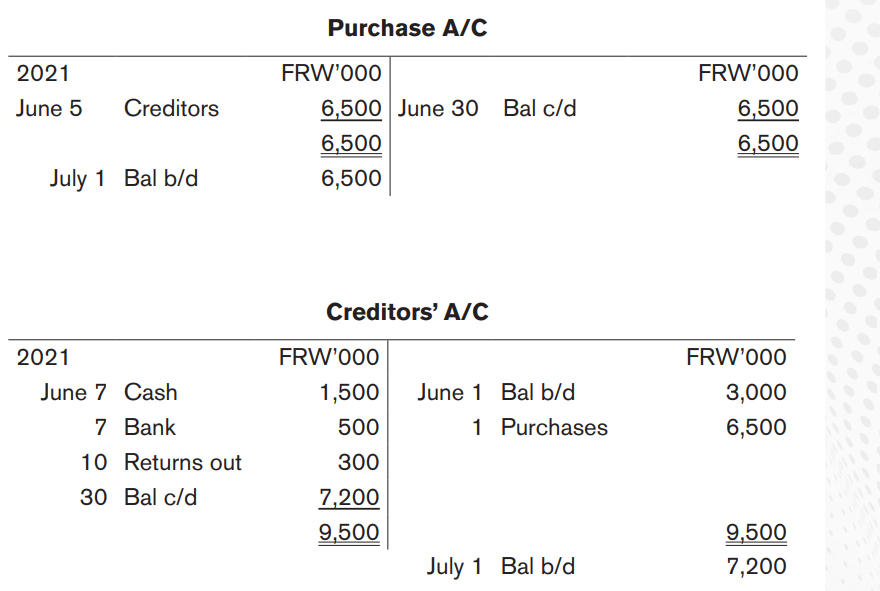Image resolution: width=880 pixels, height=591 pixels.
Task: Click the Purchases 6,500 credit amount
Action: (x=756, y=427)
